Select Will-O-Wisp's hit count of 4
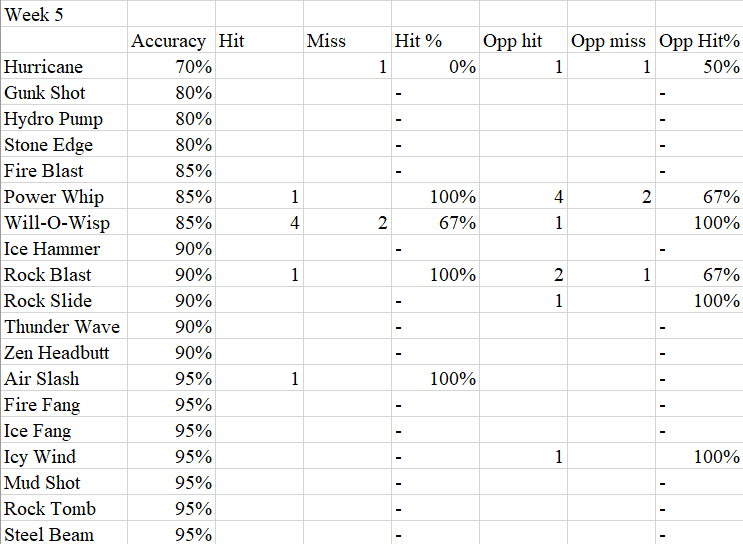 tap(259, 223)
